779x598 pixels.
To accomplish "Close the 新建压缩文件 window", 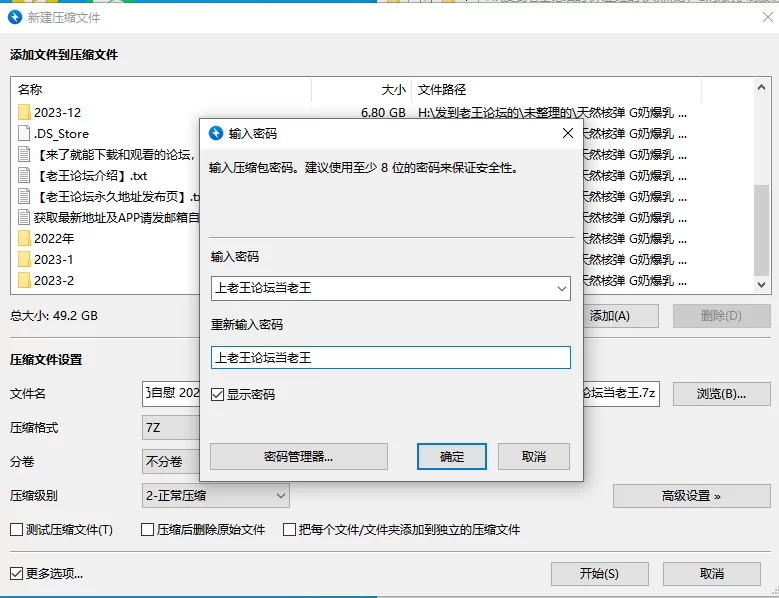I will 768,17.
